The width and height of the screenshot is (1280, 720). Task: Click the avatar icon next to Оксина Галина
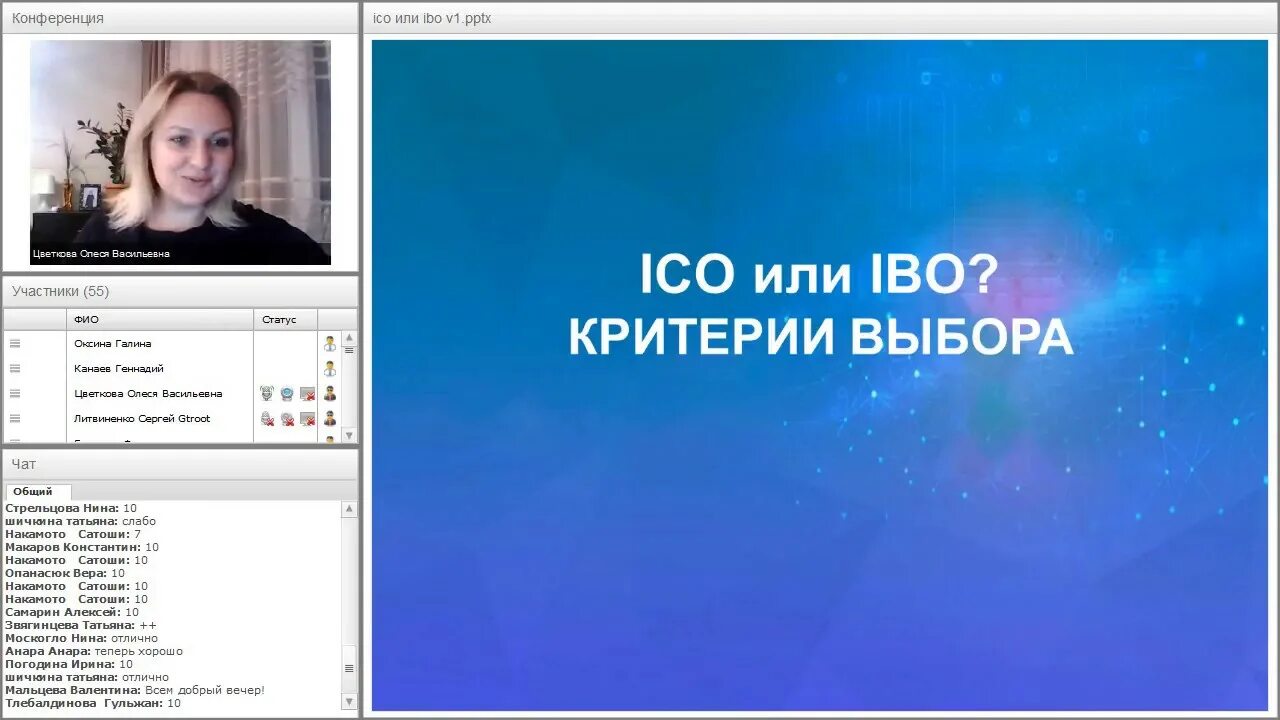point(330,343)
